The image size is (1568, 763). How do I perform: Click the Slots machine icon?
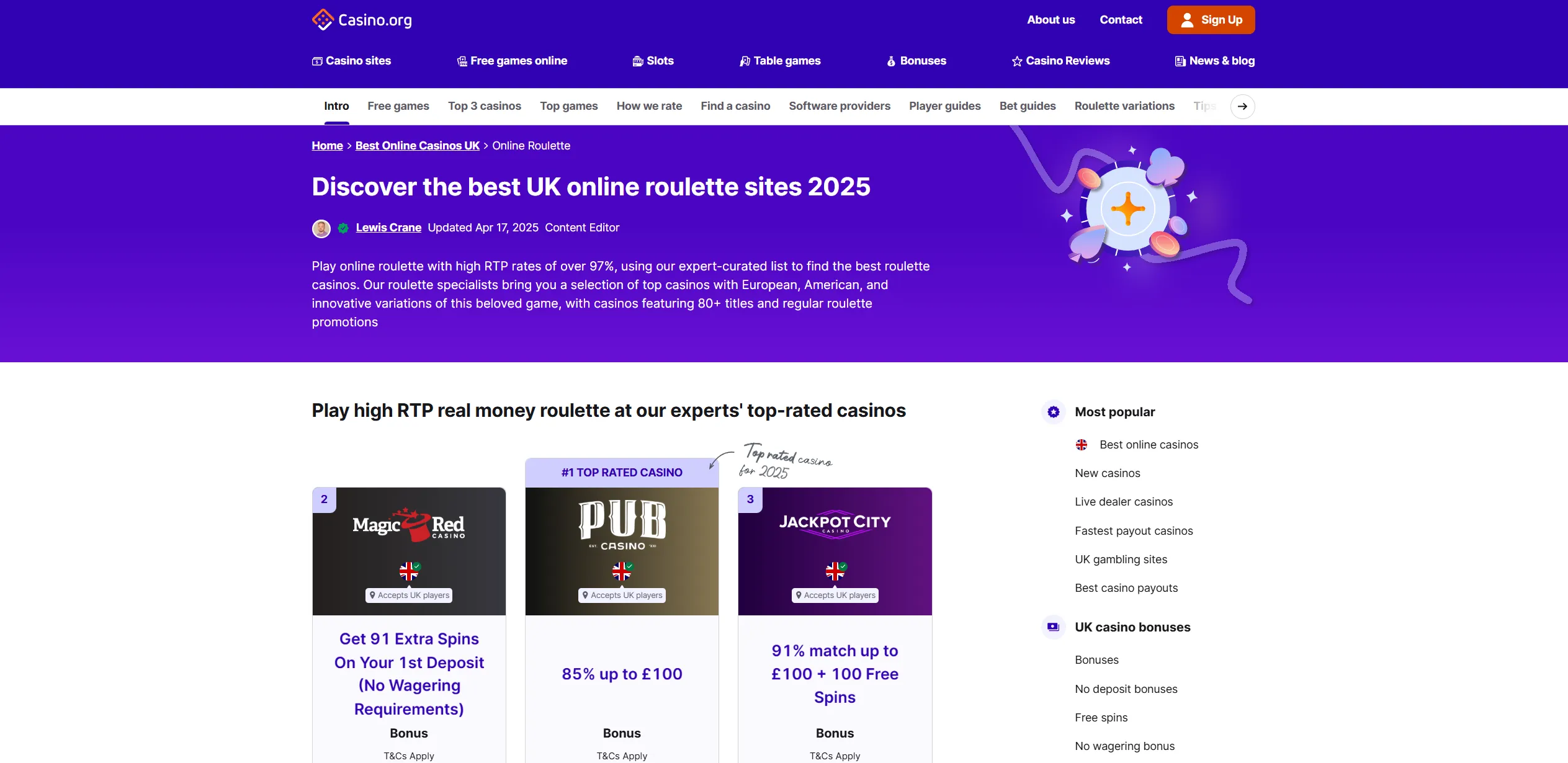point(638,61)
